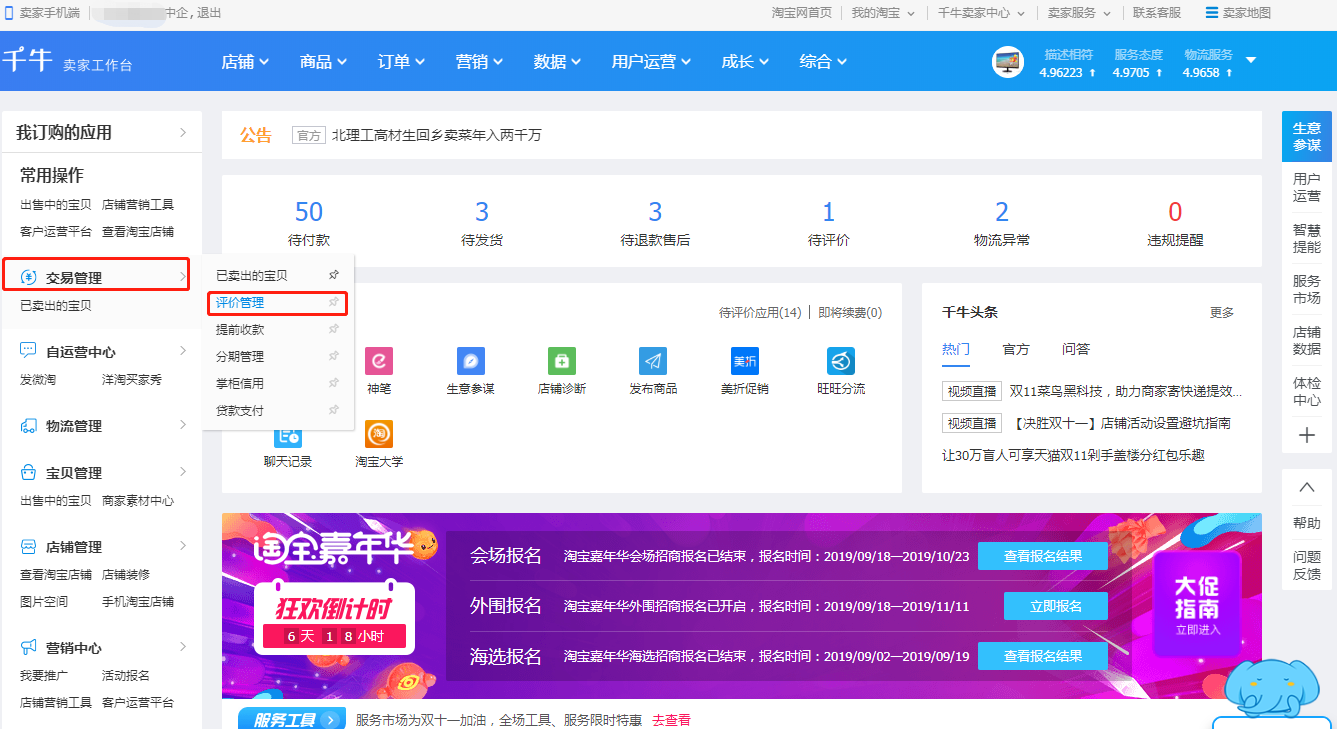
Task: Click the 店铺管理 shop icon
Action: pos(29,546)
